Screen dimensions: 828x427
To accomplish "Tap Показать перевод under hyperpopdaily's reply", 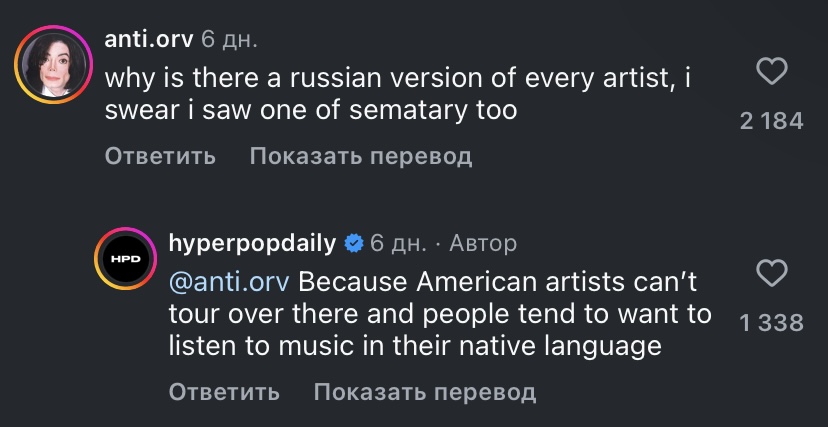I will [424, 392].
